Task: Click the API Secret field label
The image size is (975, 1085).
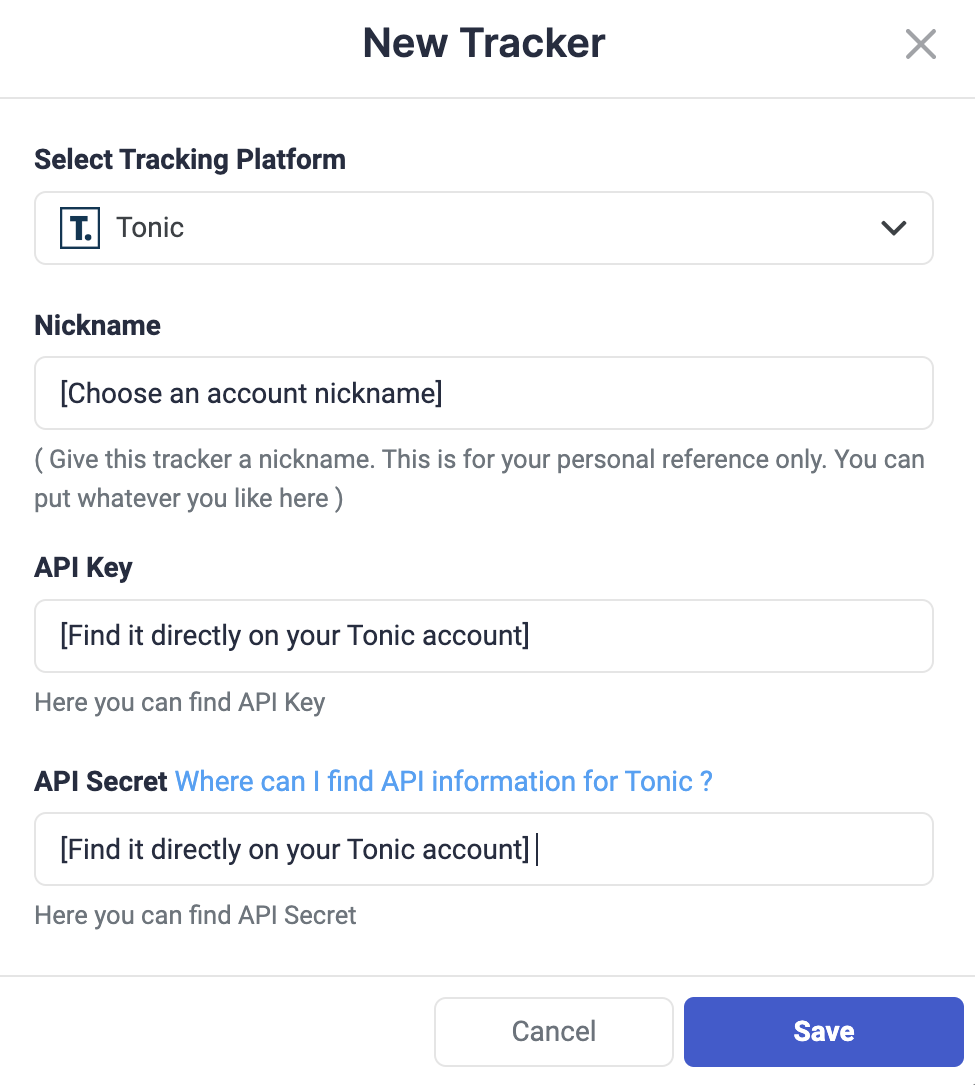Action: tap(97, 781)
